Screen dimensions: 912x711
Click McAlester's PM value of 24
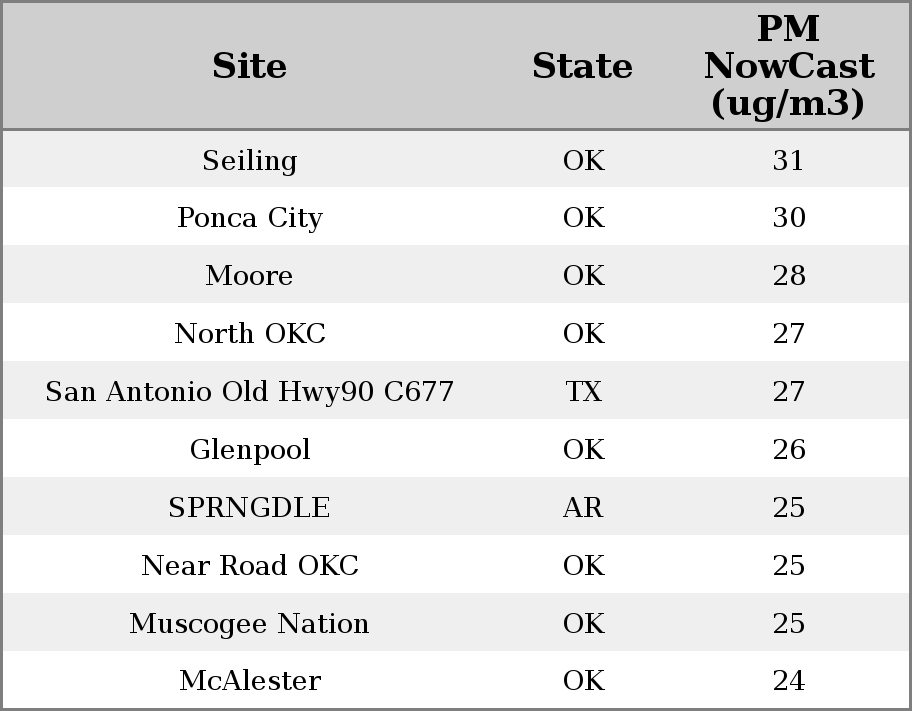(x=788, y=681)
